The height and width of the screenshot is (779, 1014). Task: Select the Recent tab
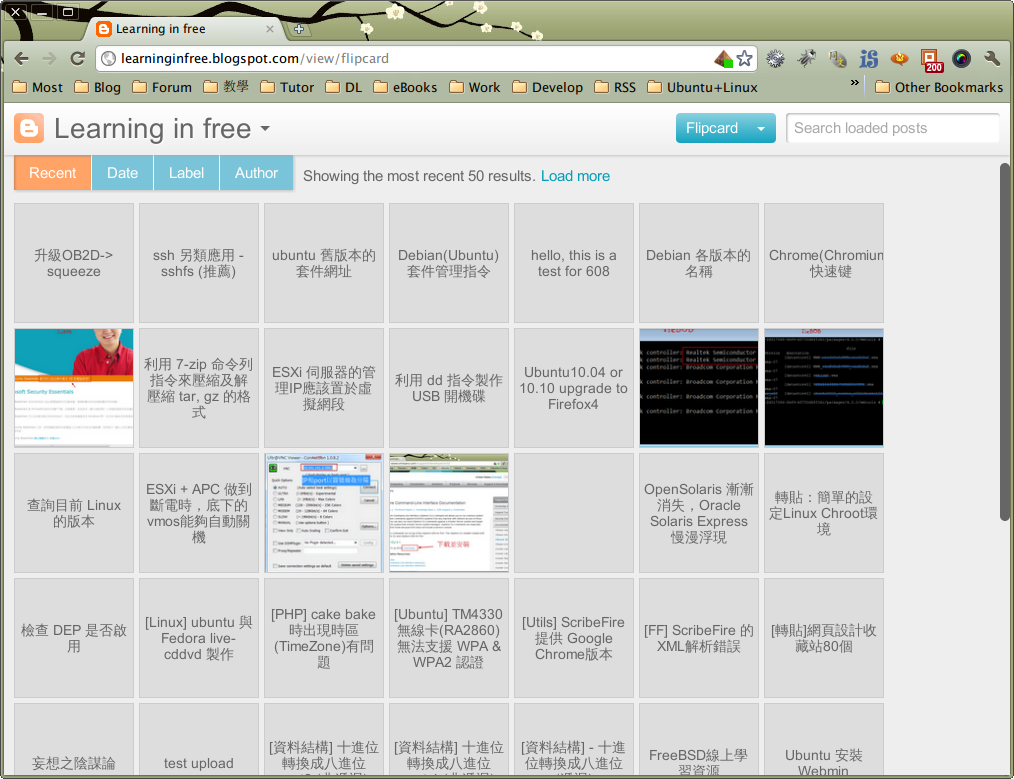(52, 173)
